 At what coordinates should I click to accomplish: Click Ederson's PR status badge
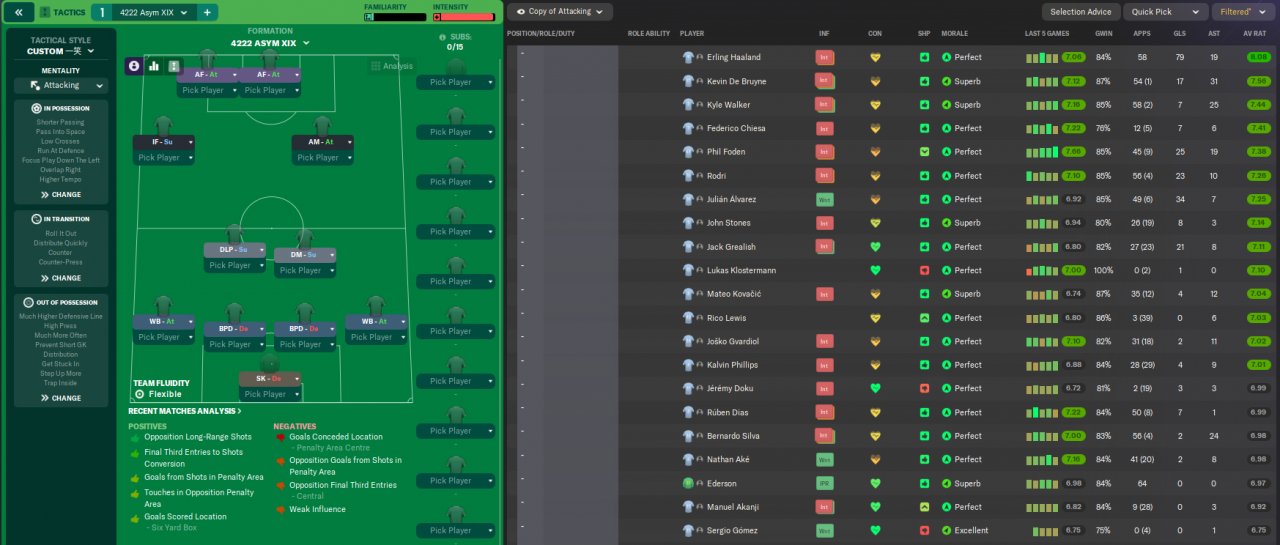(x=824, y=483)
